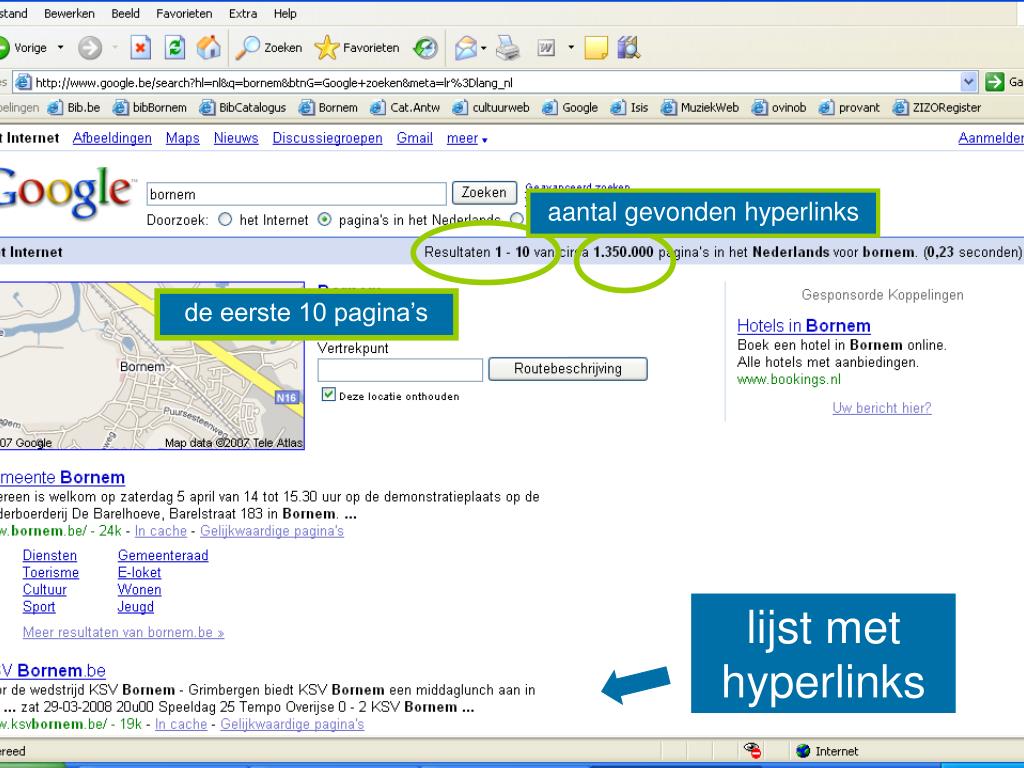
Task: Click the address bar URL field
Action: [487, 82]
